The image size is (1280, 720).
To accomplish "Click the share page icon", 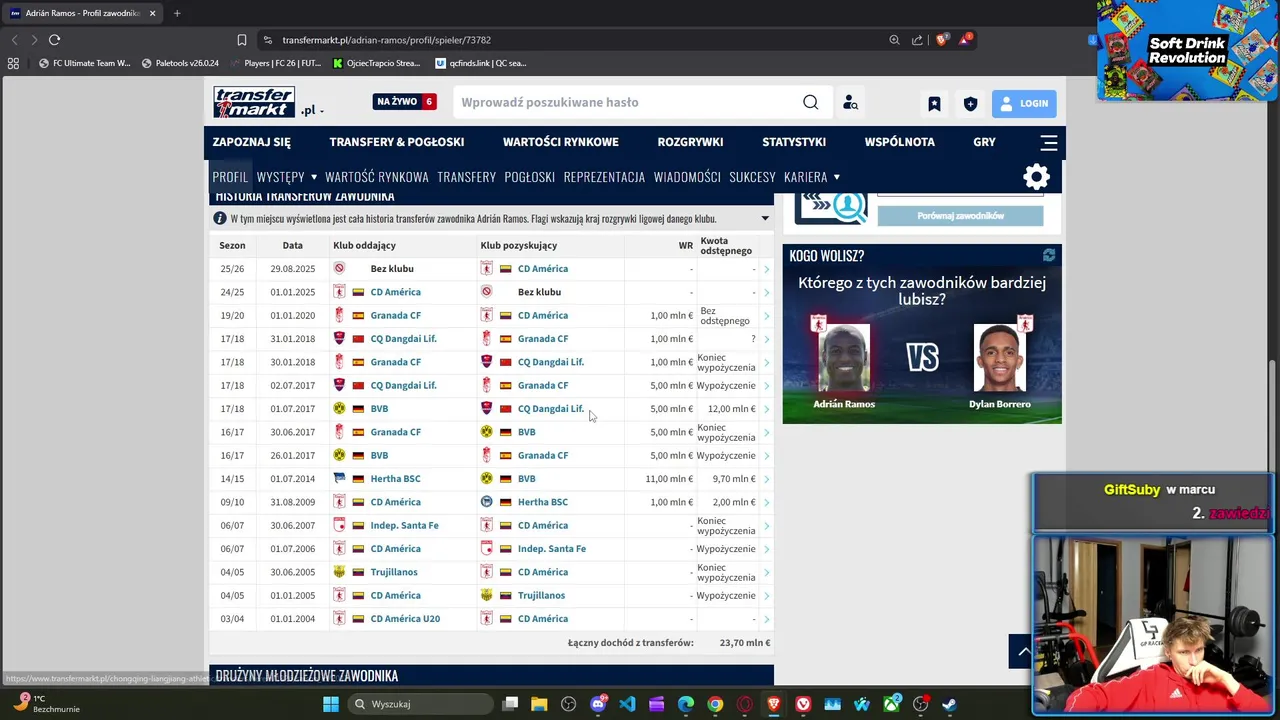I will click(917, 40).
